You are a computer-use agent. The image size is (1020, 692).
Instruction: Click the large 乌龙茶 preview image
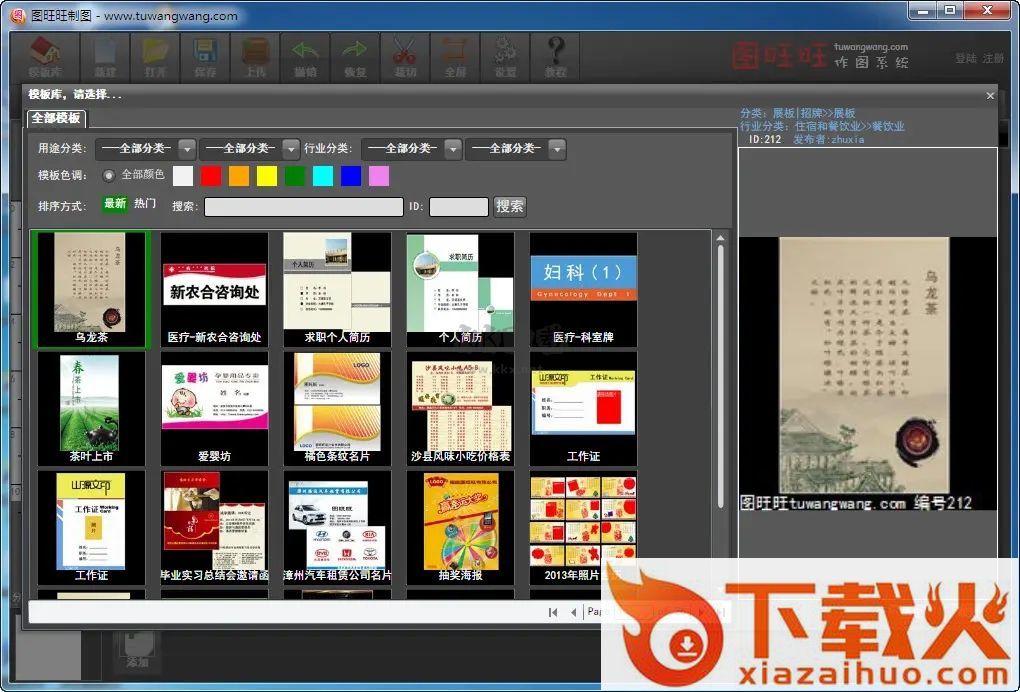click(868, 373)
